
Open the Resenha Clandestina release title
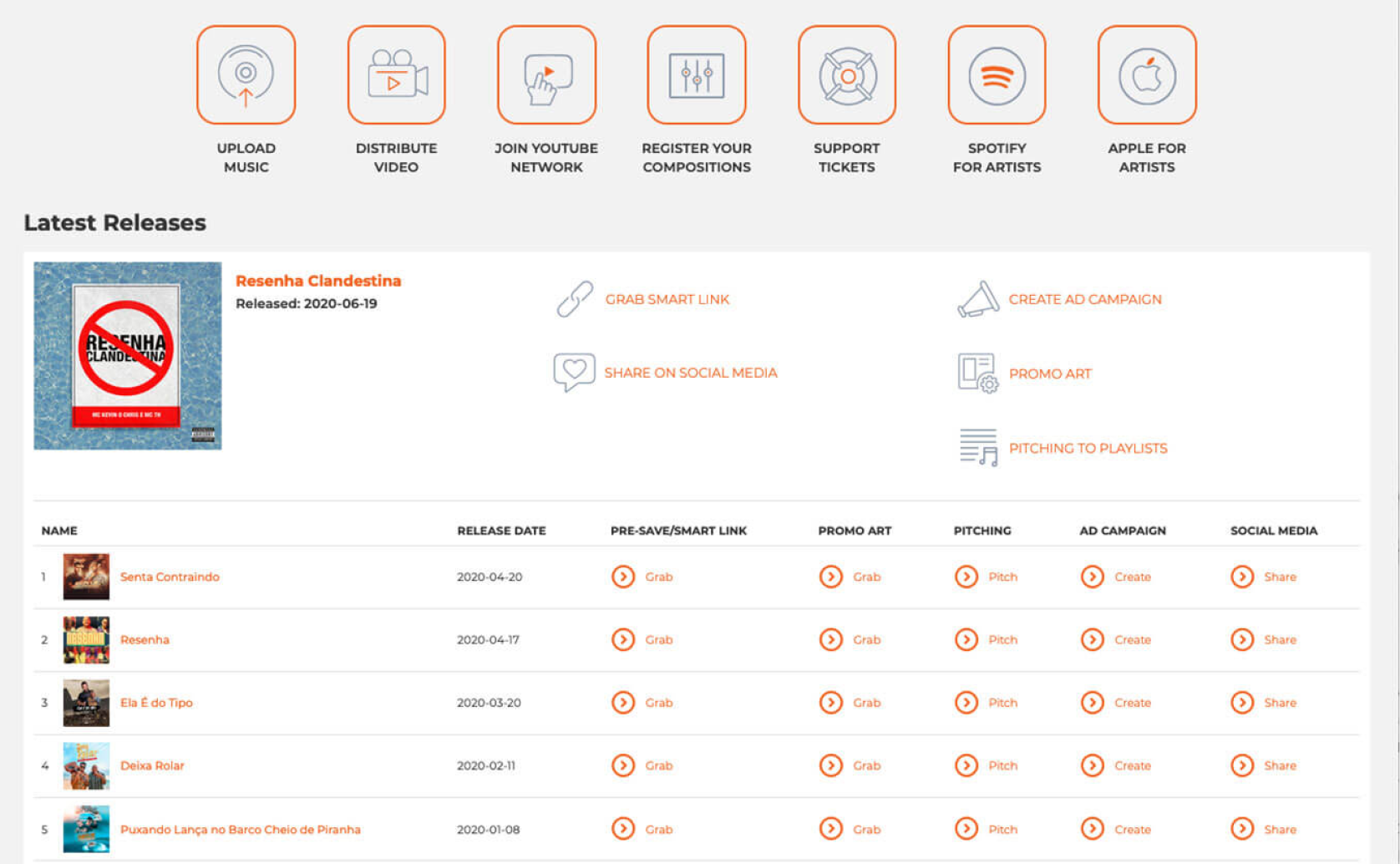pos(317,280)
